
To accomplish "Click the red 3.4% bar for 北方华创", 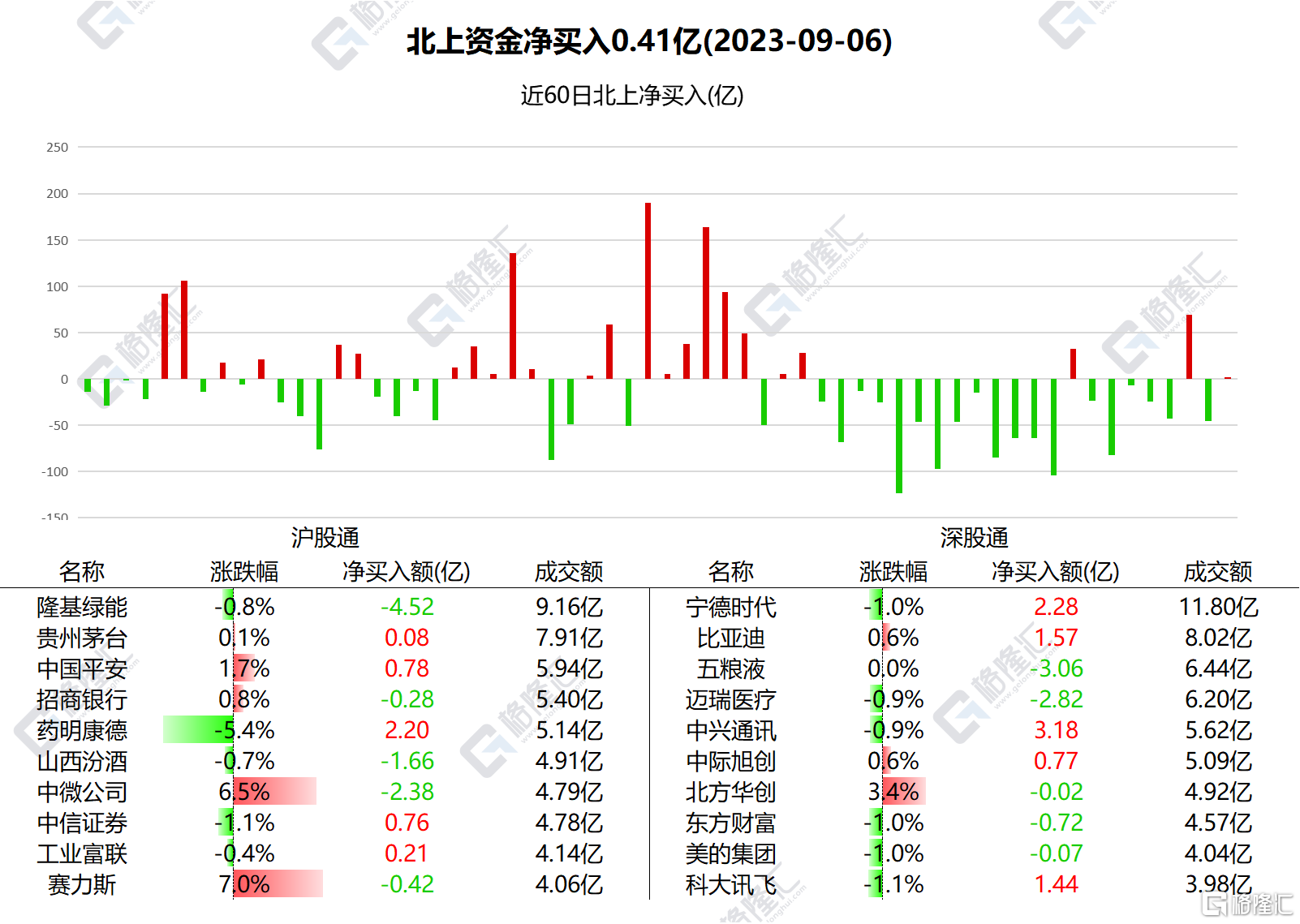I will coord(904,792).
